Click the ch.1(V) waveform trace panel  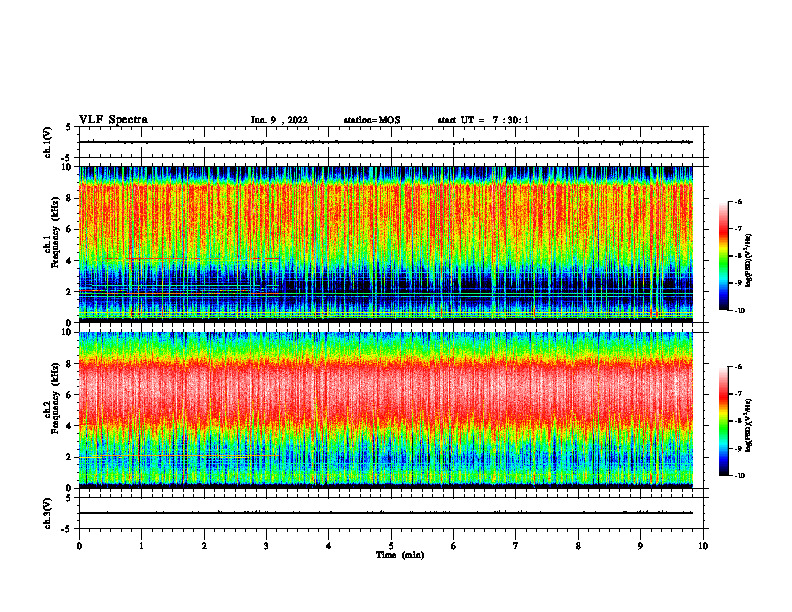coord(393,142)
